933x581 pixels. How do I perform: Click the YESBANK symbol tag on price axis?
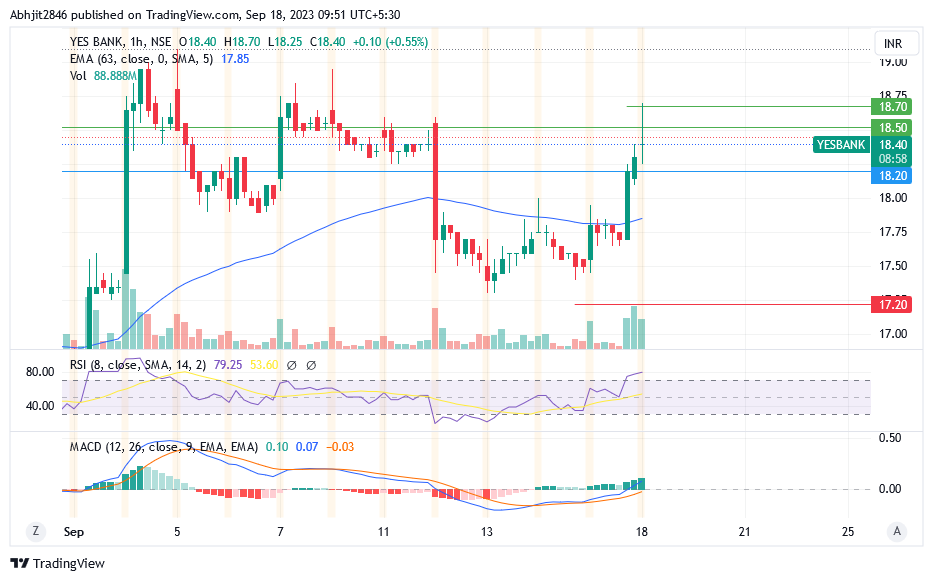[x=841, y=145]
